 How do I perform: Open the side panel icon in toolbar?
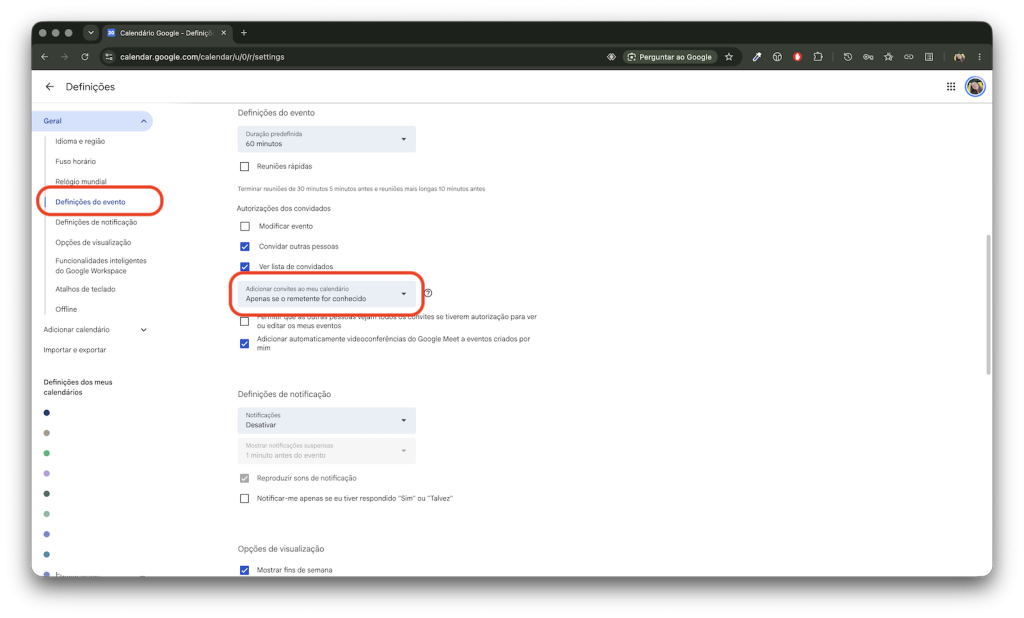click(x=929, y=57)
